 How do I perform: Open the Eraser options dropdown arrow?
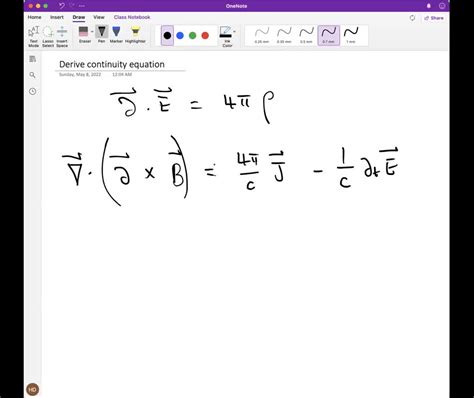(x=92, y=32)
